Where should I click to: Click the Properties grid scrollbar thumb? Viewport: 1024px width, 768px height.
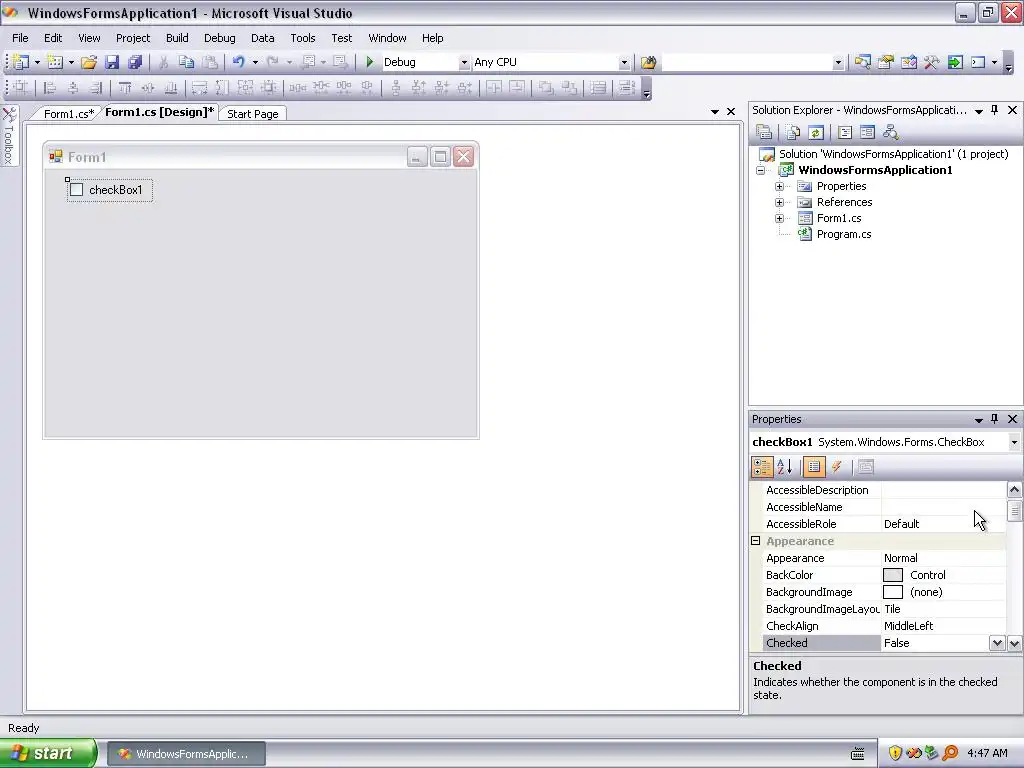click(1014, 509)
